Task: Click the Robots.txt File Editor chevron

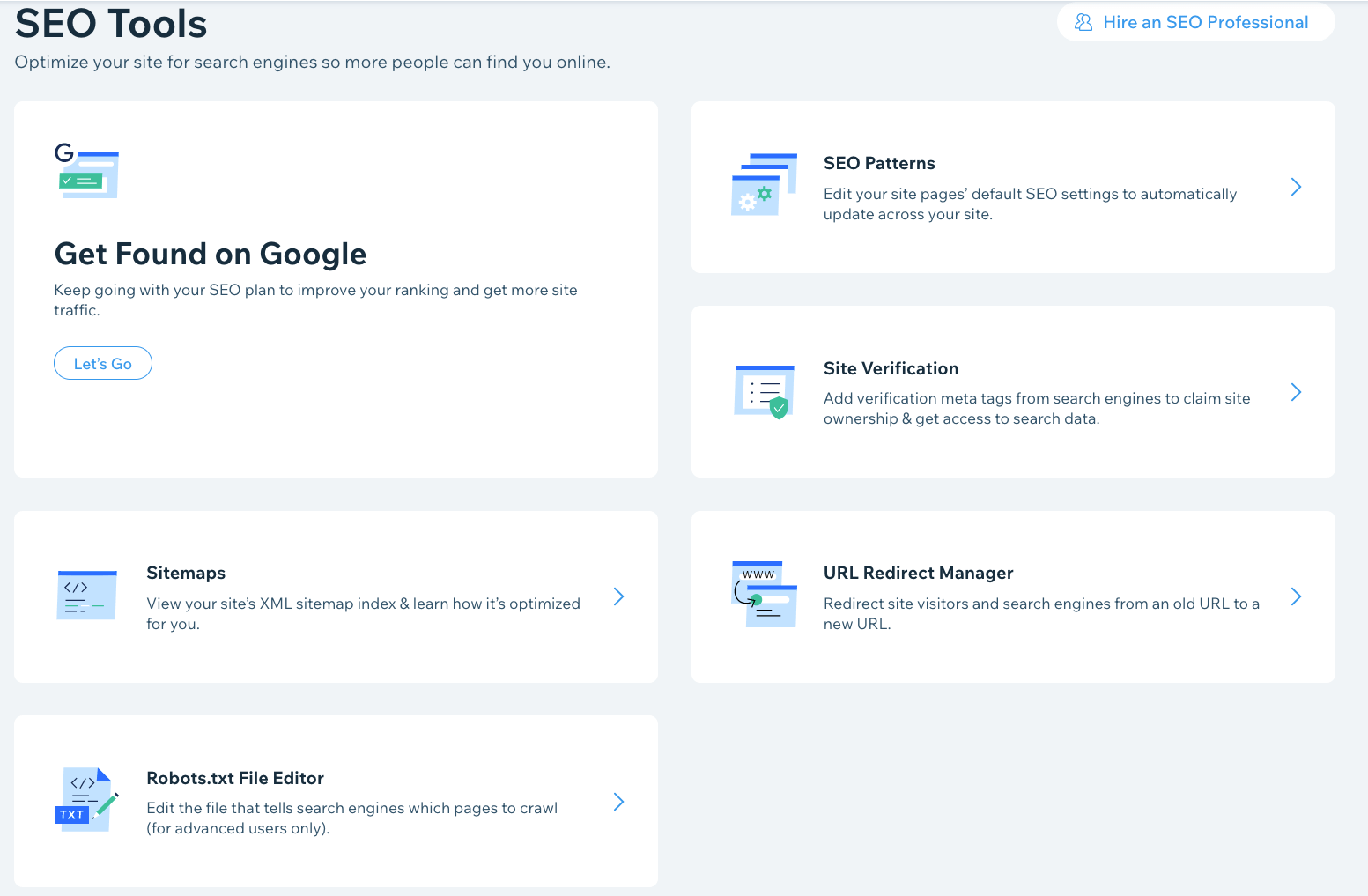Action: click(618, 802)
